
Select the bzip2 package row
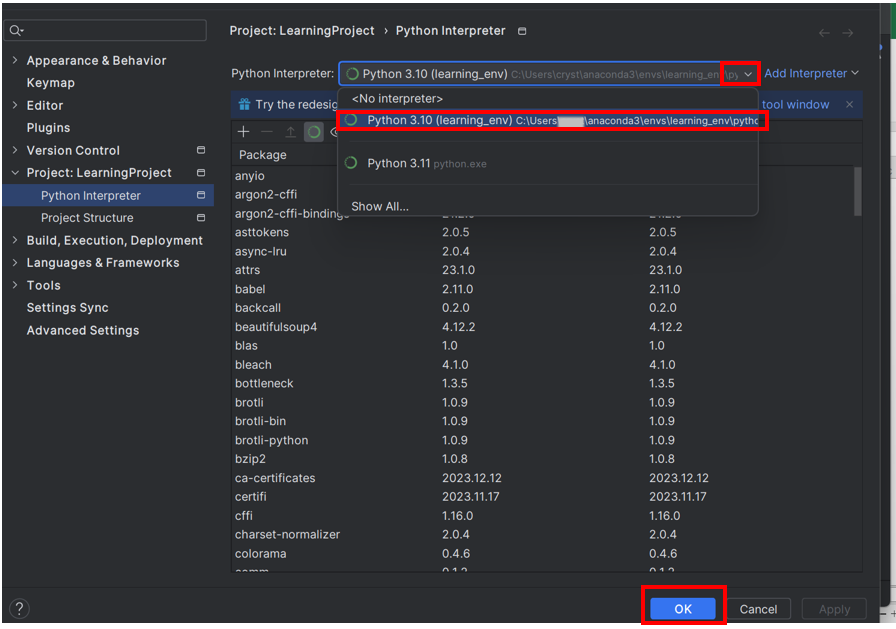(x=543, y=459)
